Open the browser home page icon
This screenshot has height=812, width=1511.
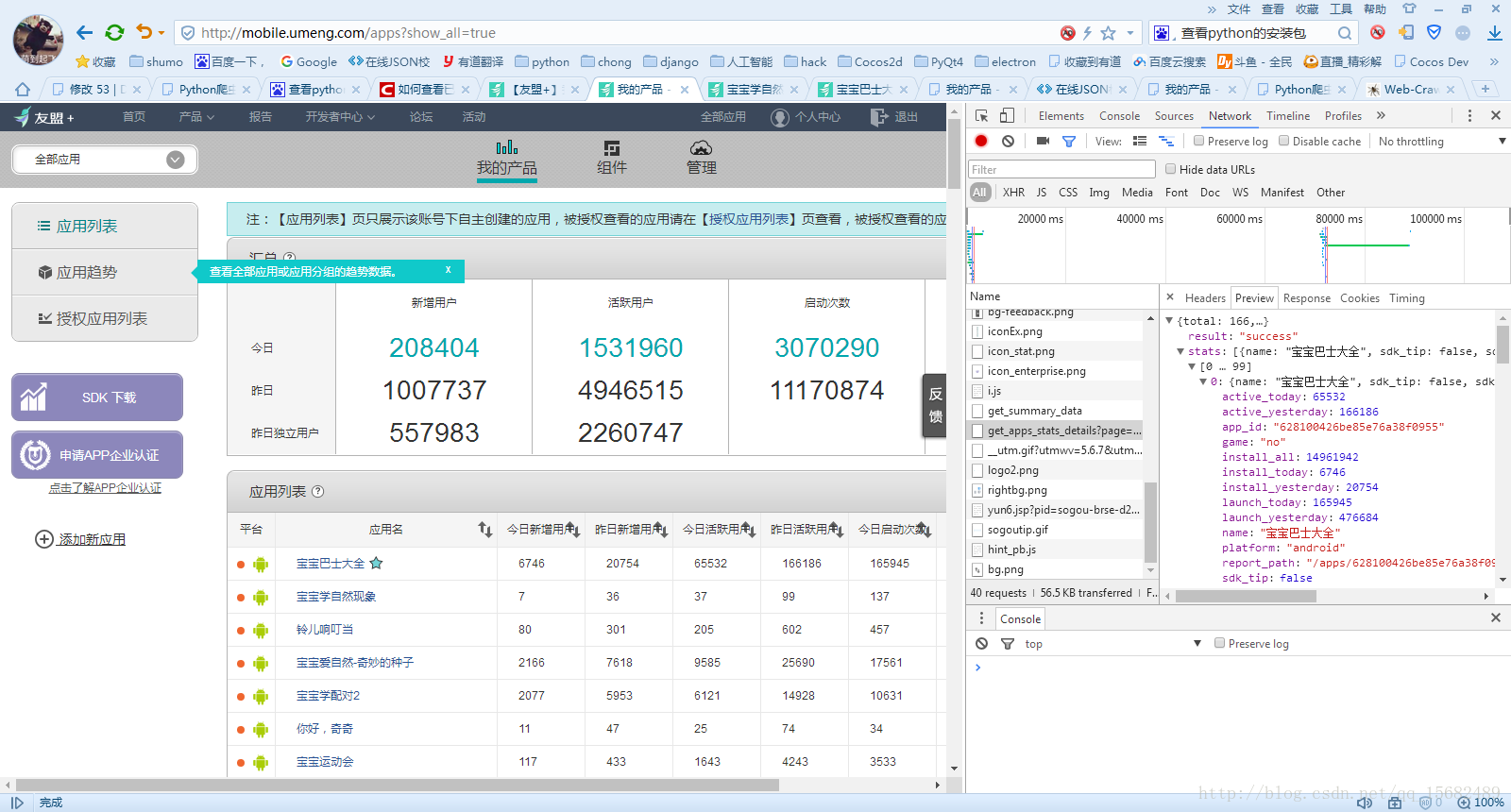pos(23,90)
